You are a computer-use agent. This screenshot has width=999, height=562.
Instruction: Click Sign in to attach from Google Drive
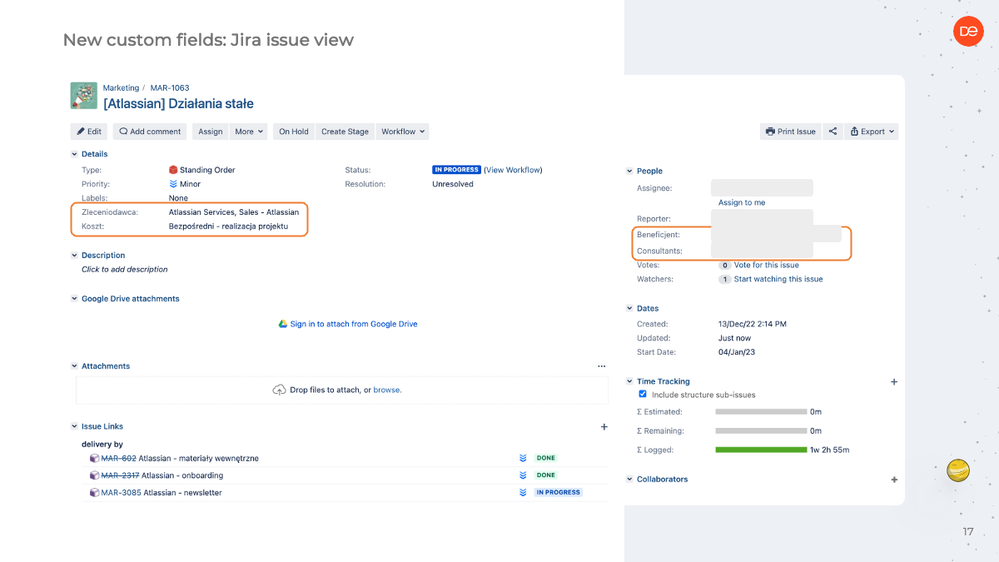[354, 324]
